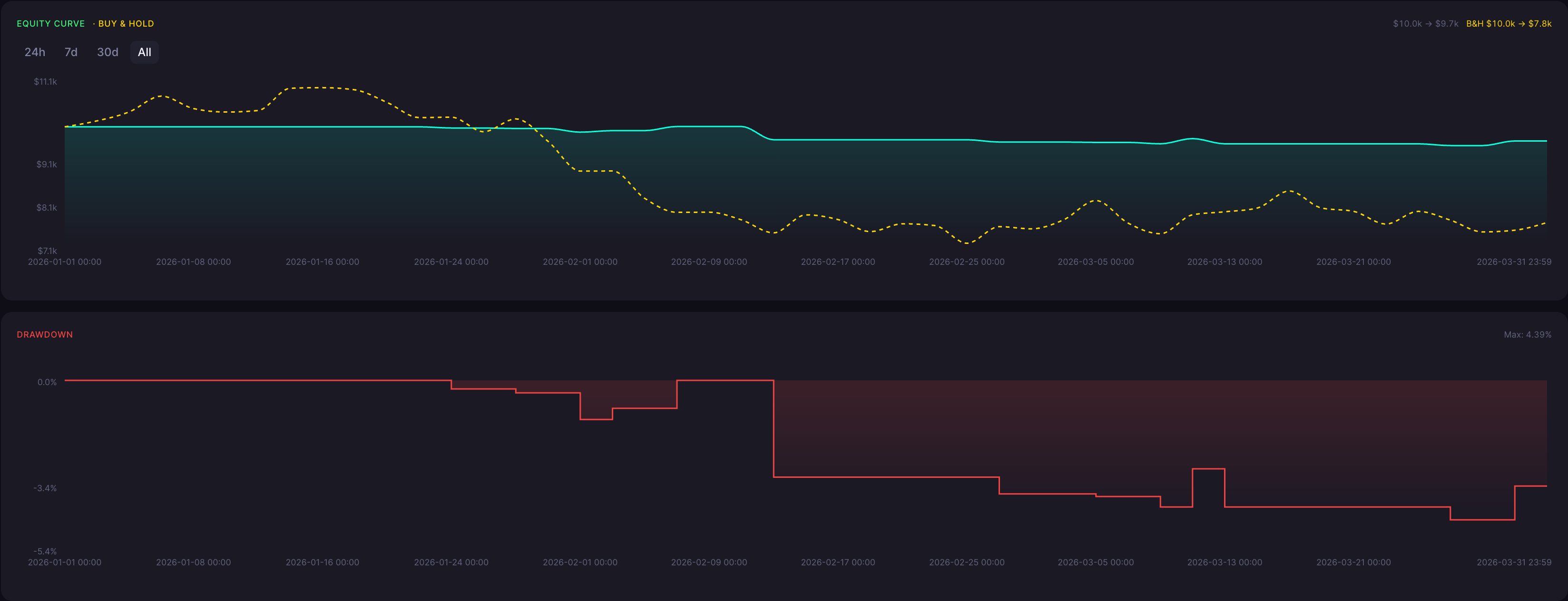1568x601 pixels.
Task: Click equity chart date 2026-03-05 00:00
Action: [x=1096, y=262]
